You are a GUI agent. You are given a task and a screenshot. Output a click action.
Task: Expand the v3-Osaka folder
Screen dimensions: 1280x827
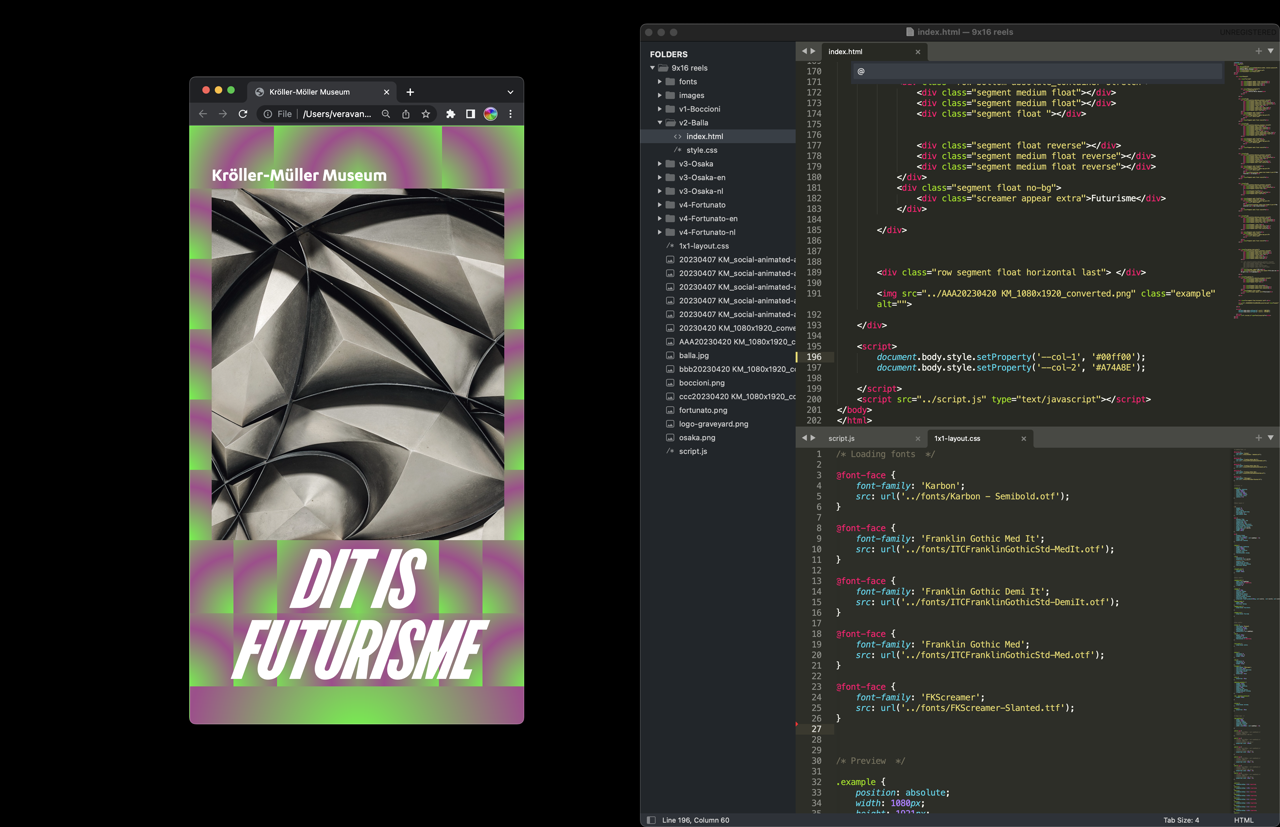tap(660, 164)
